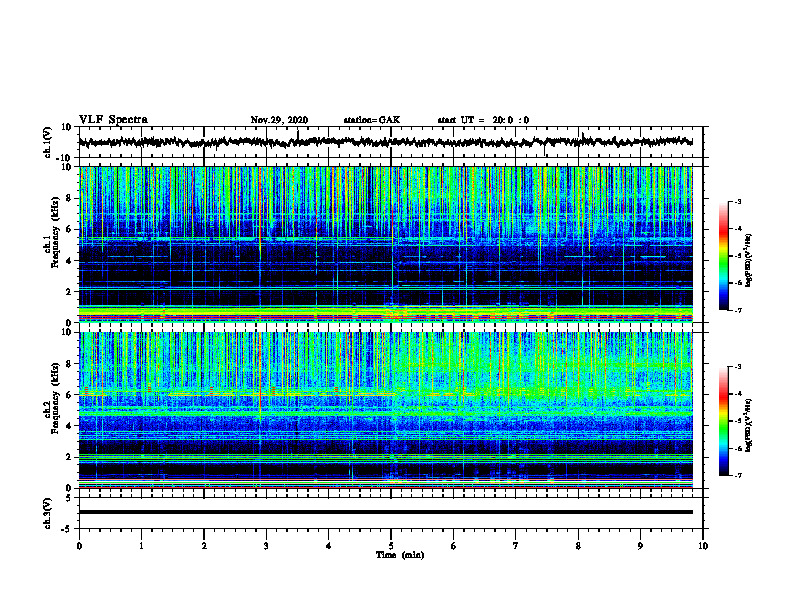Click the "4" kHz tick on ch.1 spectrogram
The width and height of the screenshot is (792, 612).
pyautogui.click(x=70, y=261)
